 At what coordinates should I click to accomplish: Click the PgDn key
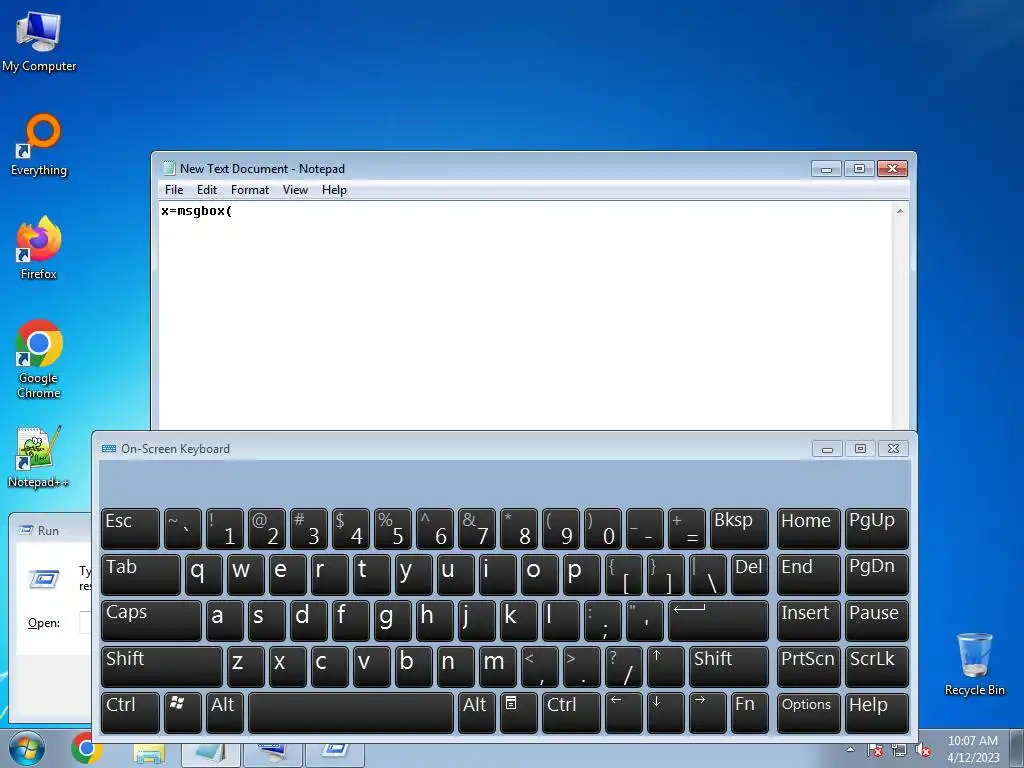876,575
